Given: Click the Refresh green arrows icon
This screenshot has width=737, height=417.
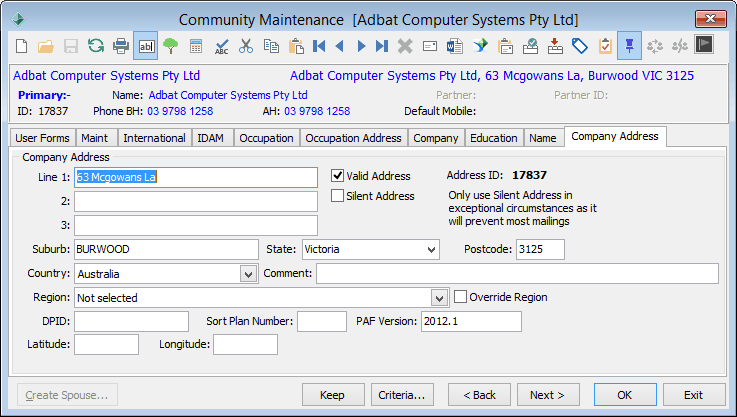Looking at the screenshot, I should (x=96, y=46).
